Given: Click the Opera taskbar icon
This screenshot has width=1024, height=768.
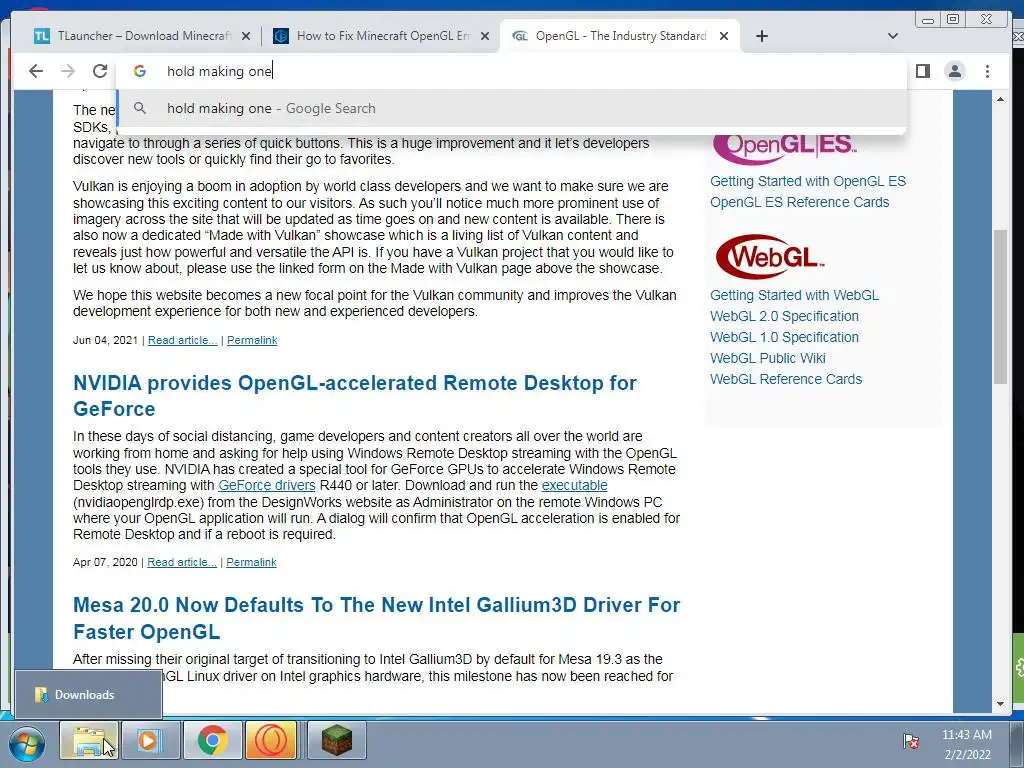Looking at the screenshot, I should click(x=270, y=741).
